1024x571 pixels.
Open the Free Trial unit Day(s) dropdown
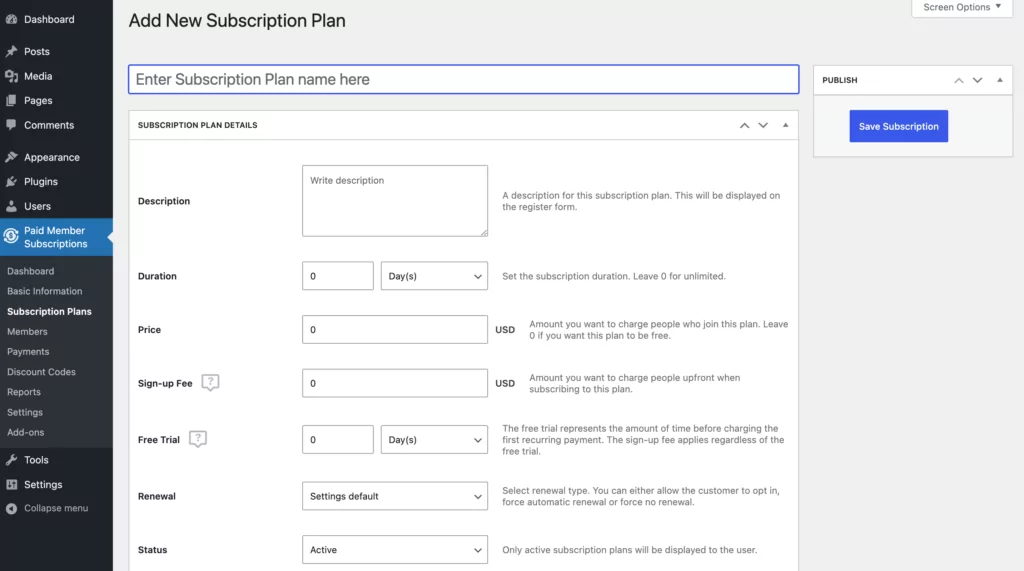tap(434, 440)
